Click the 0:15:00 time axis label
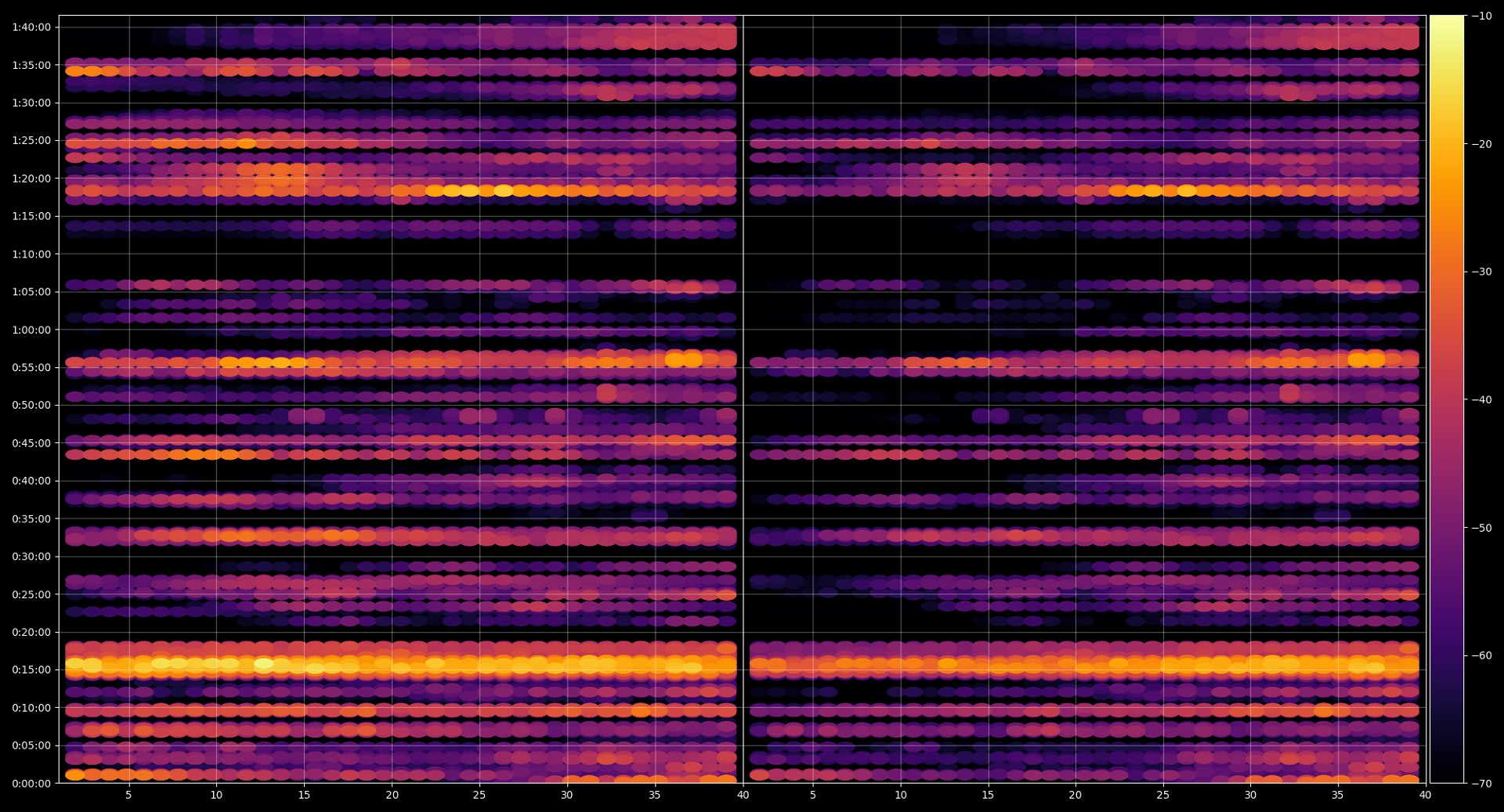 31,669
